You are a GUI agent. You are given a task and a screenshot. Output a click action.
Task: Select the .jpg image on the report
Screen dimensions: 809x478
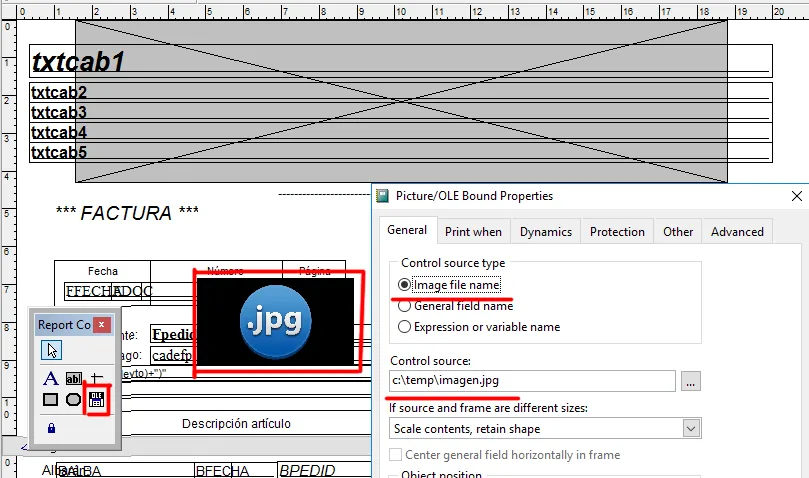coord(275,322)
